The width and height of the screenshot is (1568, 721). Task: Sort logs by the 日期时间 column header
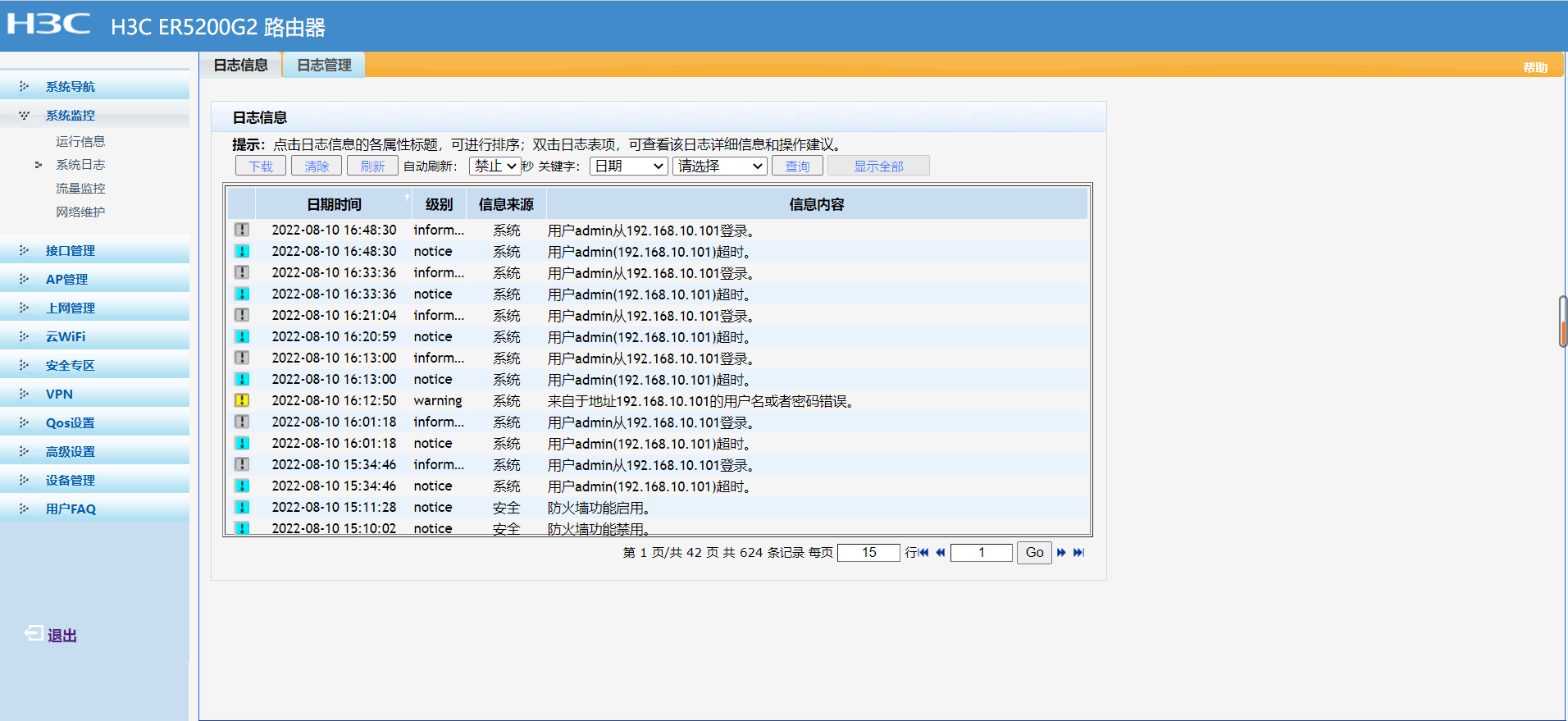(334, 204)
